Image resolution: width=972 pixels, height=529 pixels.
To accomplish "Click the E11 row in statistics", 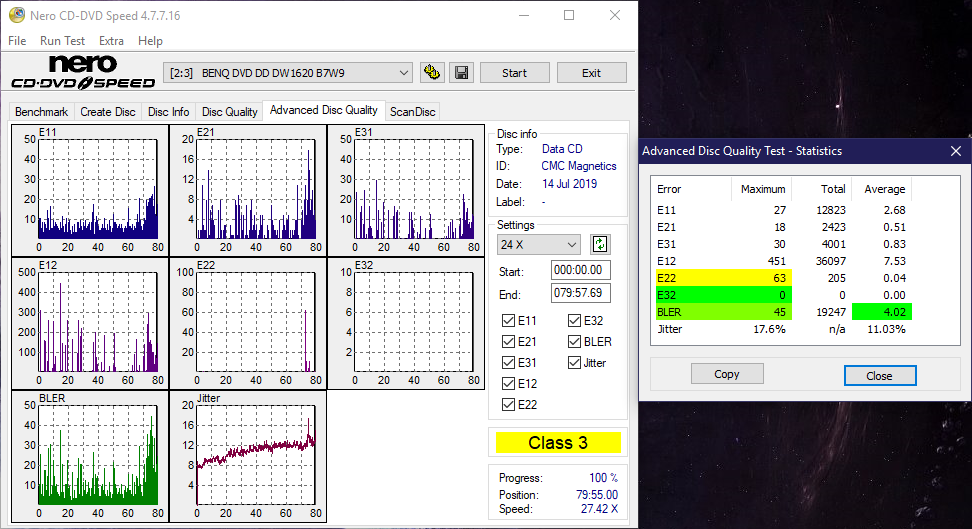I will [x=784, y=210].
